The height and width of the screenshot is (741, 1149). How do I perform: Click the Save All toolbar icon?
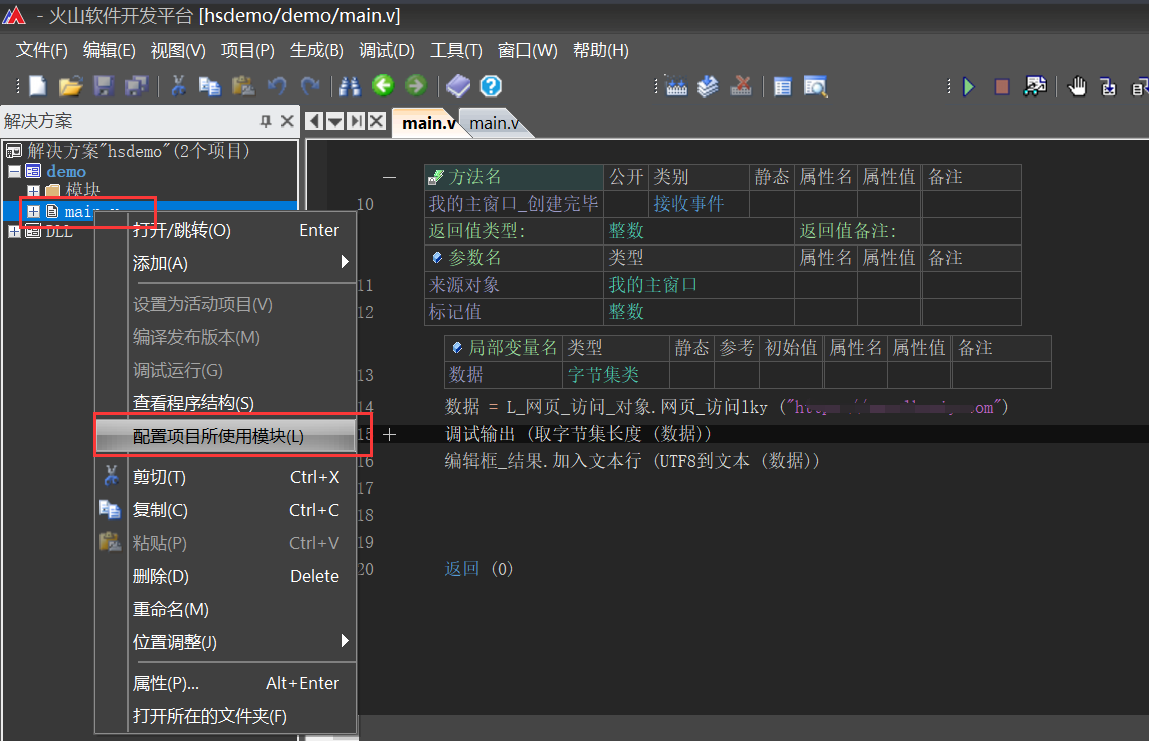[136, 86]
